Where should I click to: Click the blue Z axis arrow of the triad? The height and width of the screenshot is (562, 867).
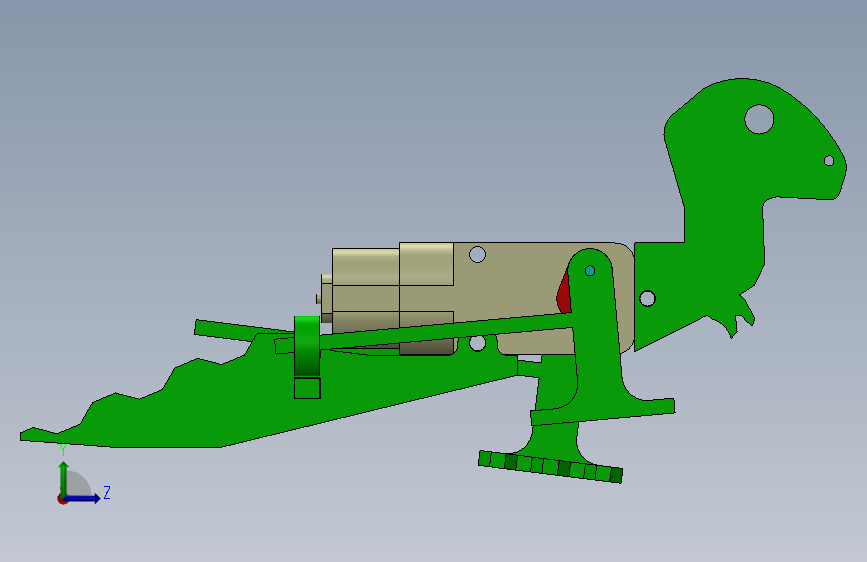point(83,498)
